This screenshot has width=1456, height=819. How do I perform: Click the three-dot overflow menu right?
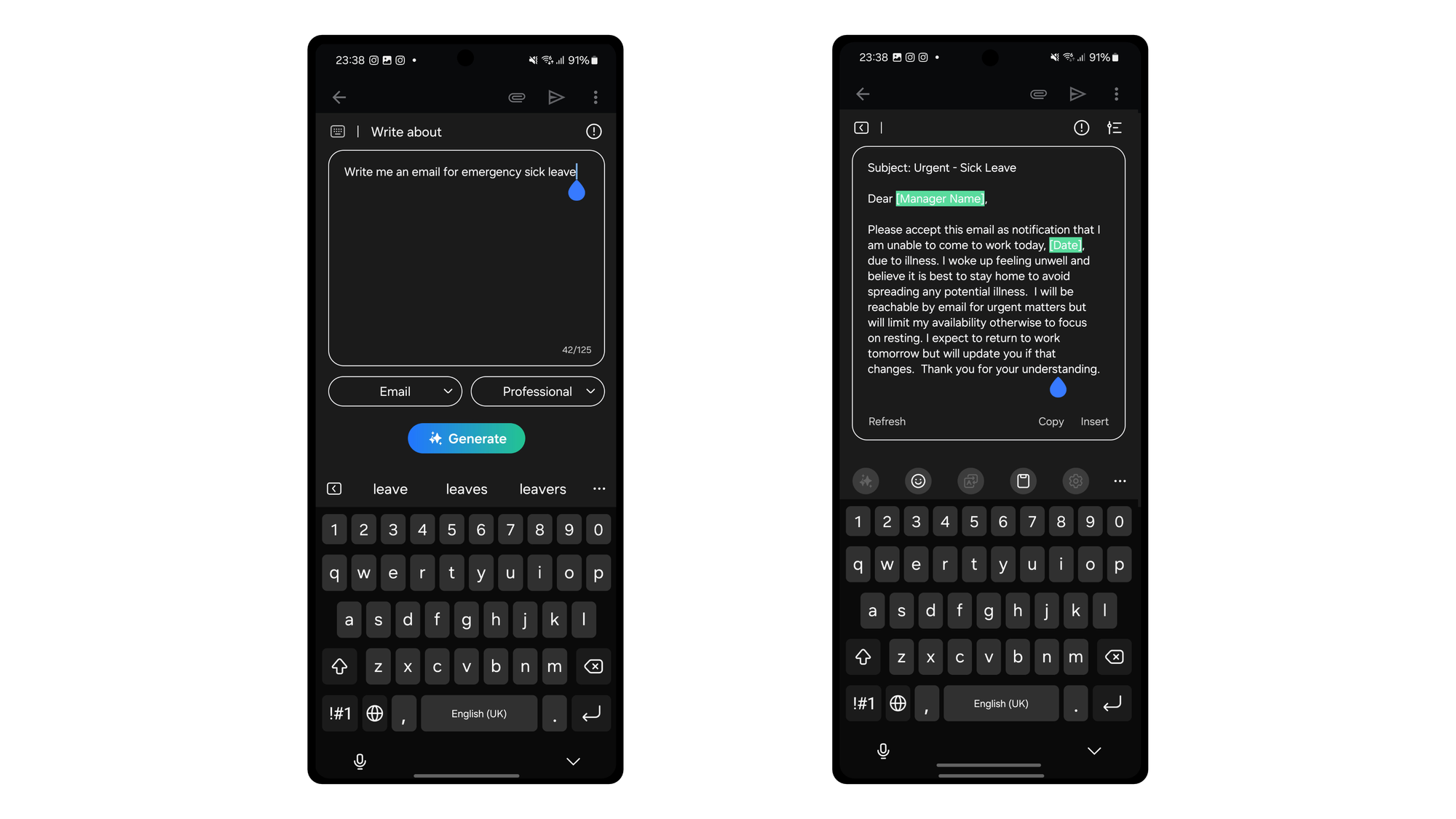[1116, 93]
